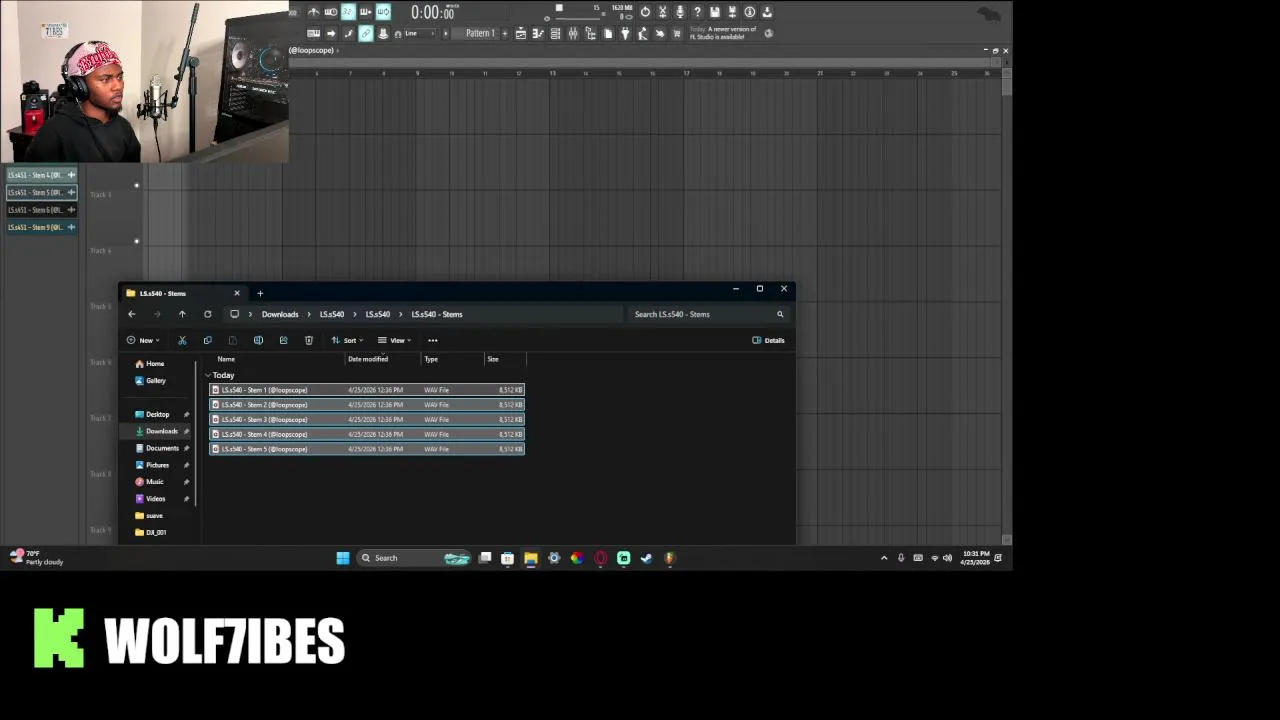Click the FL Studio metronome icon

pos(313,12)
